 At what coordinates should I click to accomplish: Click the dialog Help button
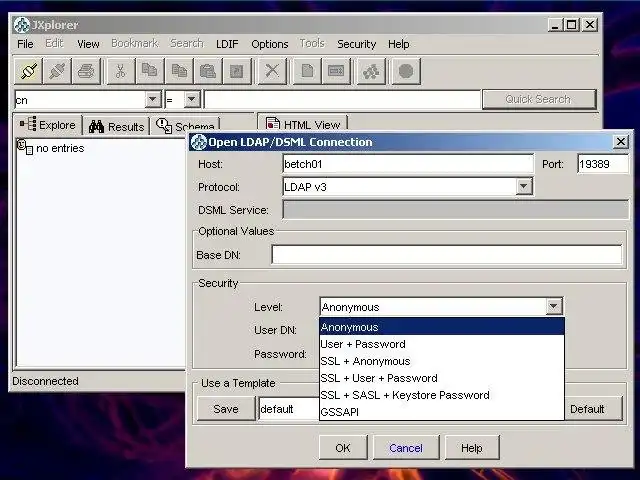[x=471, y=448]
